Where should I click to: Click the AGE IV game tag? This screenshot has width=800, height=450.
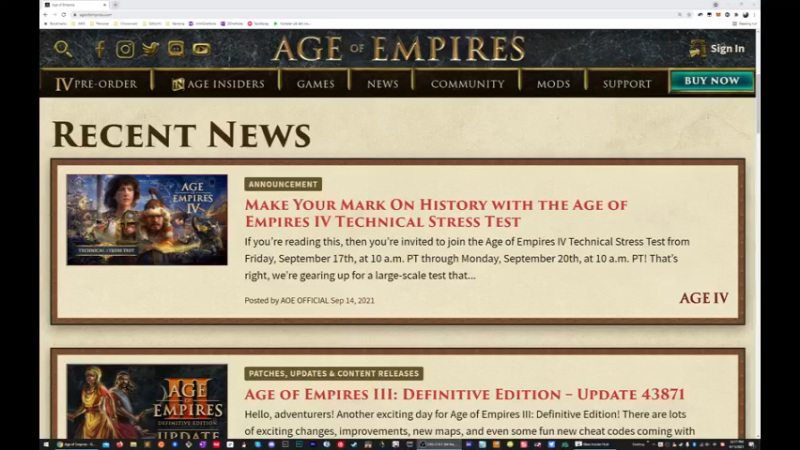[x=704, y=298]
